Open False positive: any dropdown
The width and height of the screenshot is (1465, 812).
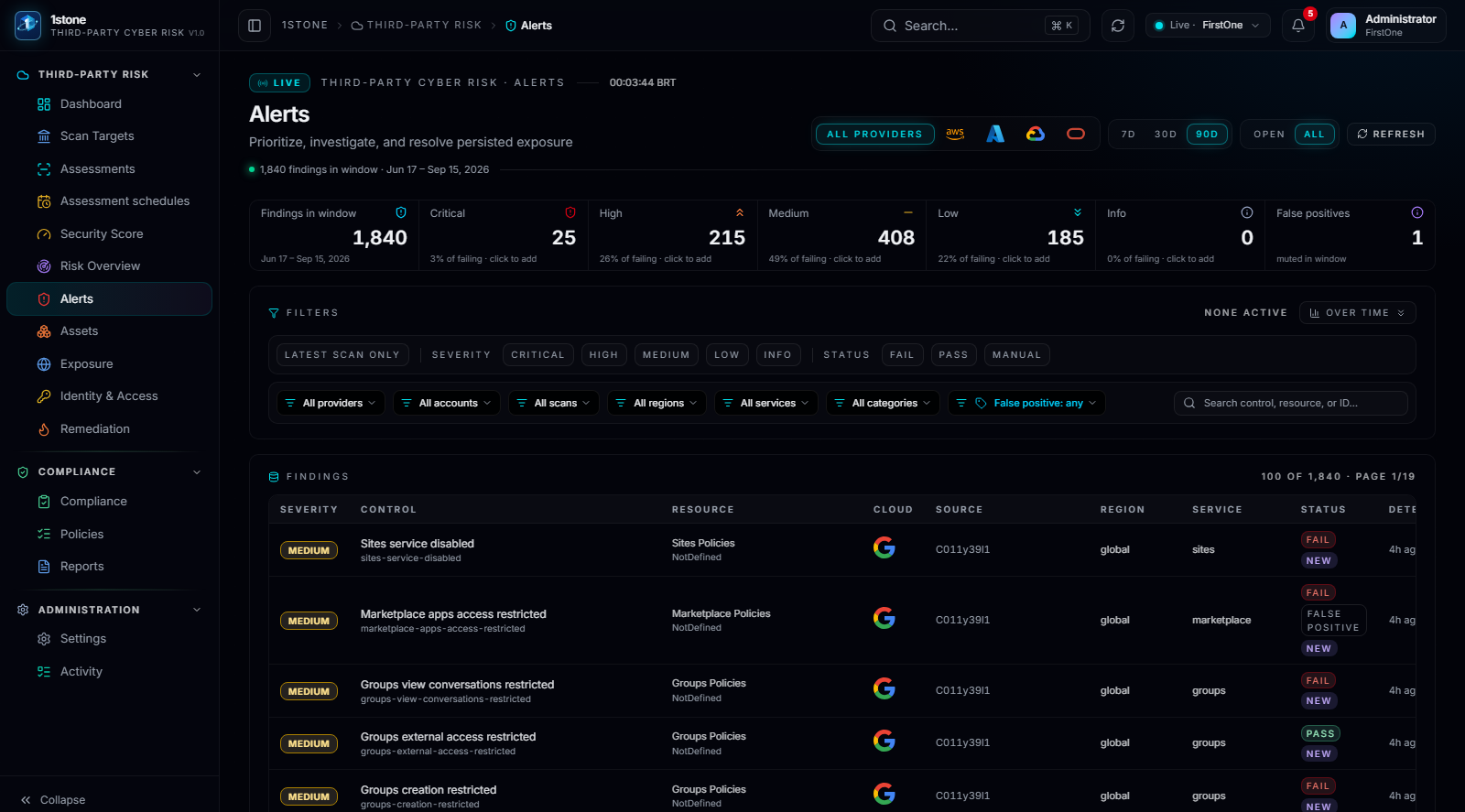1026,403
